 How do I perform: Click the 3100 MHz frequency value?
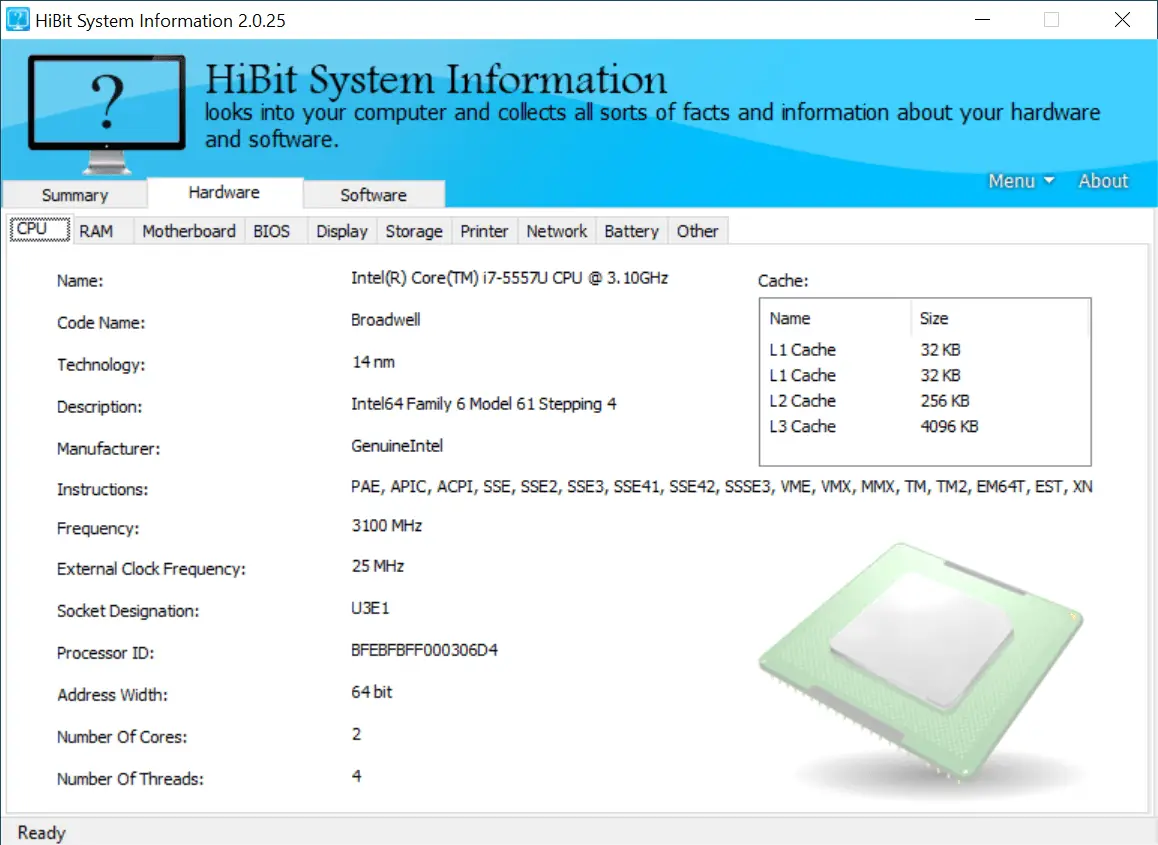pos(387,526)
